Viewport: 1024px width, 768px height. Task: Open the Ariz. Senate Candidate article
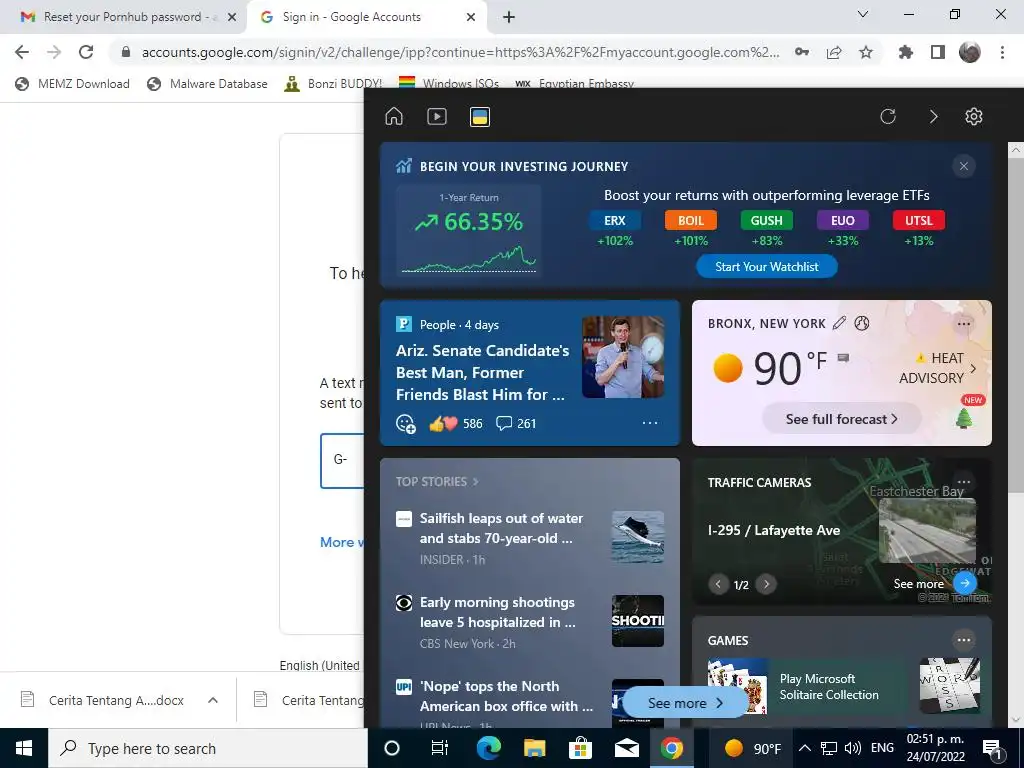[482, 372]
